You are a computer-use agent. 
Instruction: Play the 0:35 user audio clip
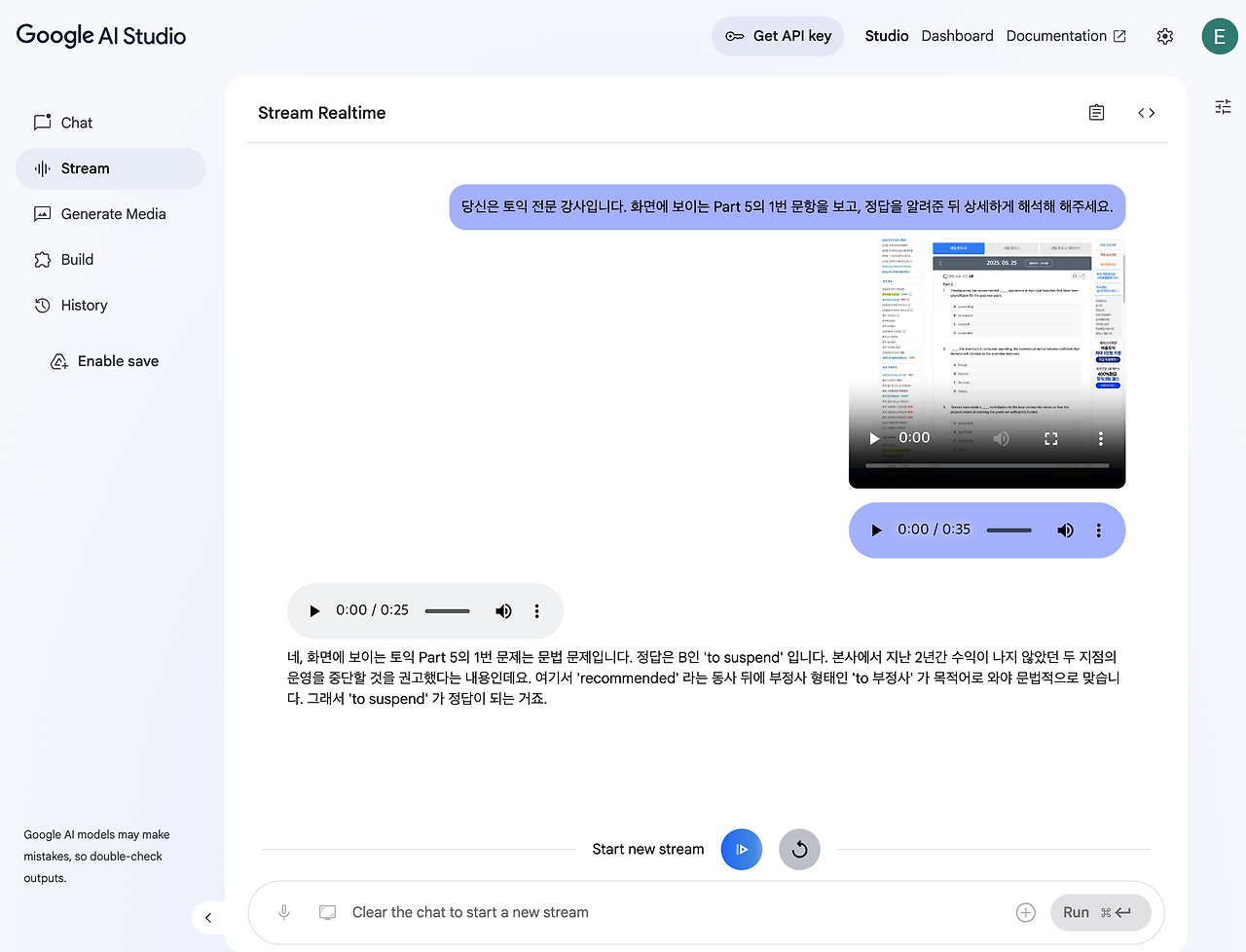876,531
